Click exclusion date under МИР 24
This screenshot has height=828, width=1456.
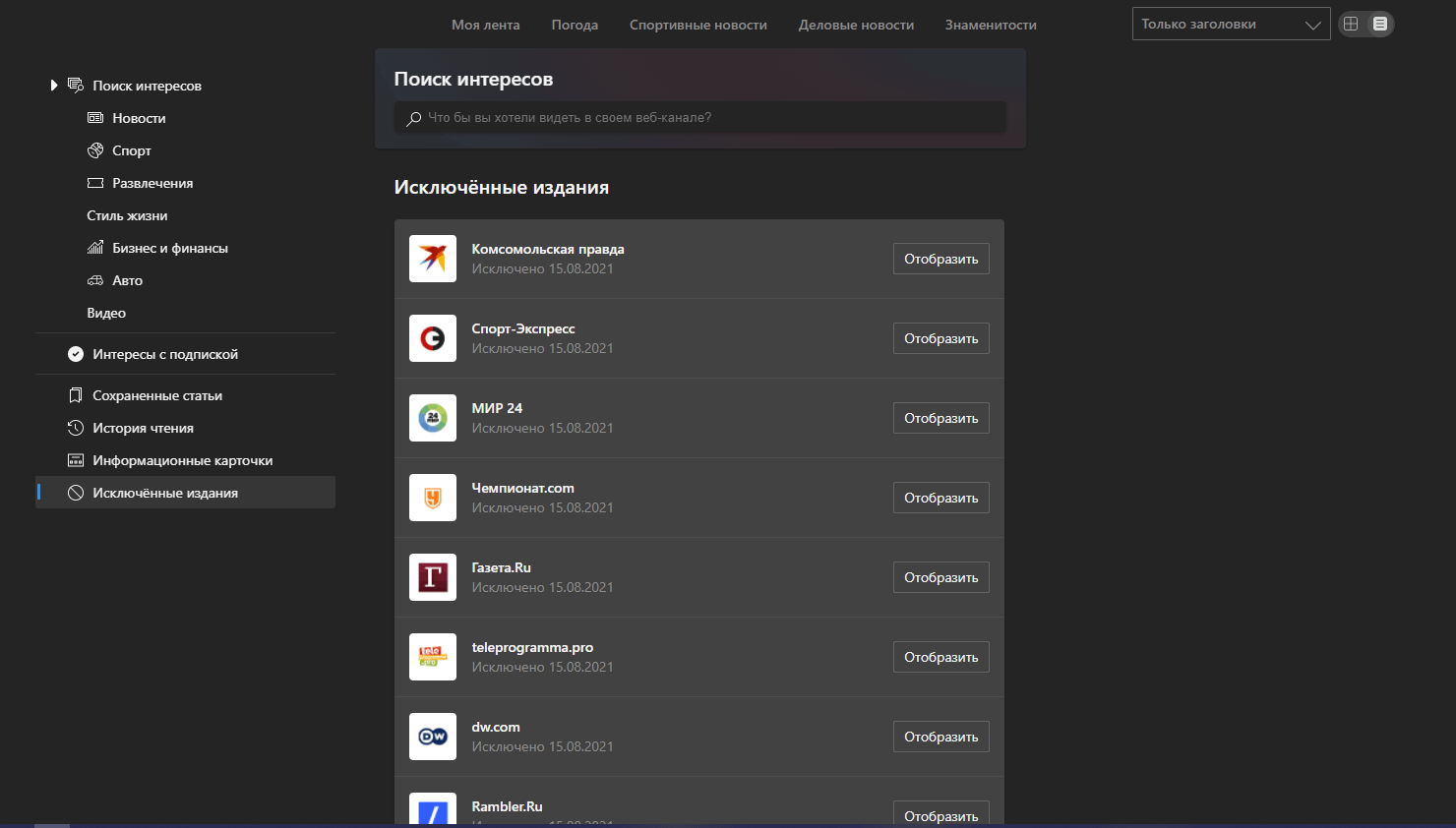tap(542, 428)
